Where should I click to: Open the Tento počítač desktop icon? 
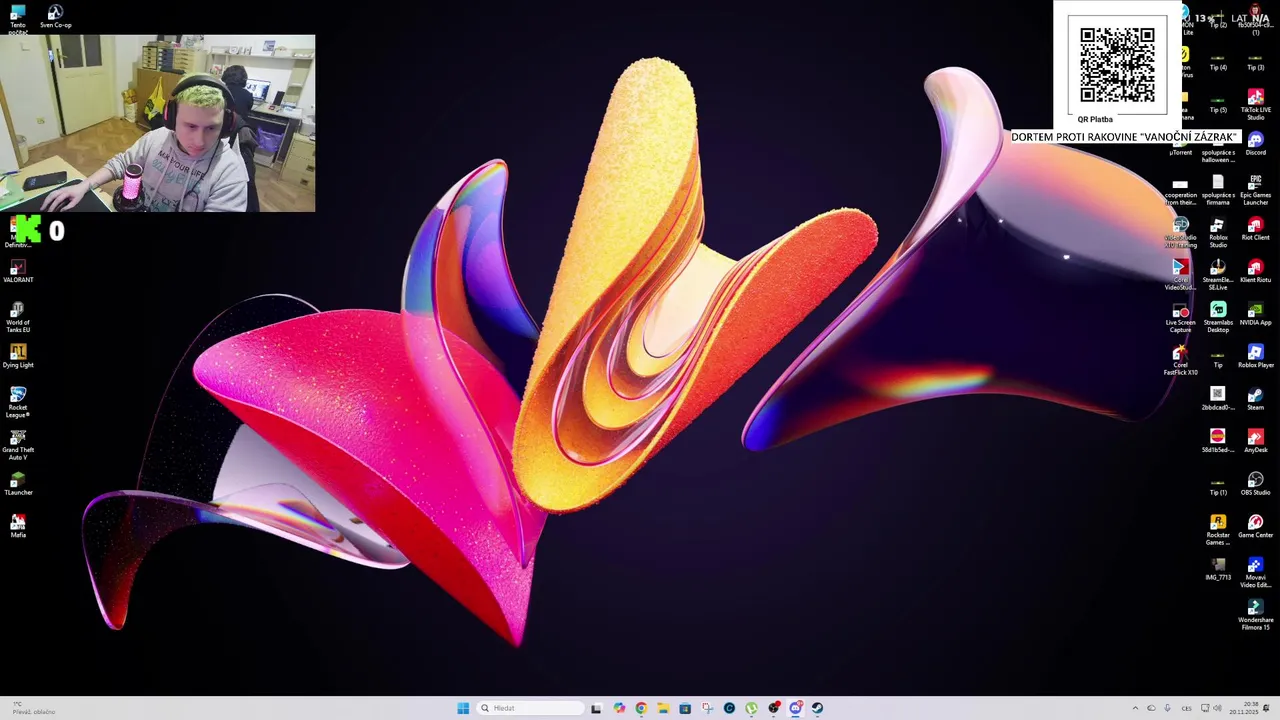(x=18, y=17)
